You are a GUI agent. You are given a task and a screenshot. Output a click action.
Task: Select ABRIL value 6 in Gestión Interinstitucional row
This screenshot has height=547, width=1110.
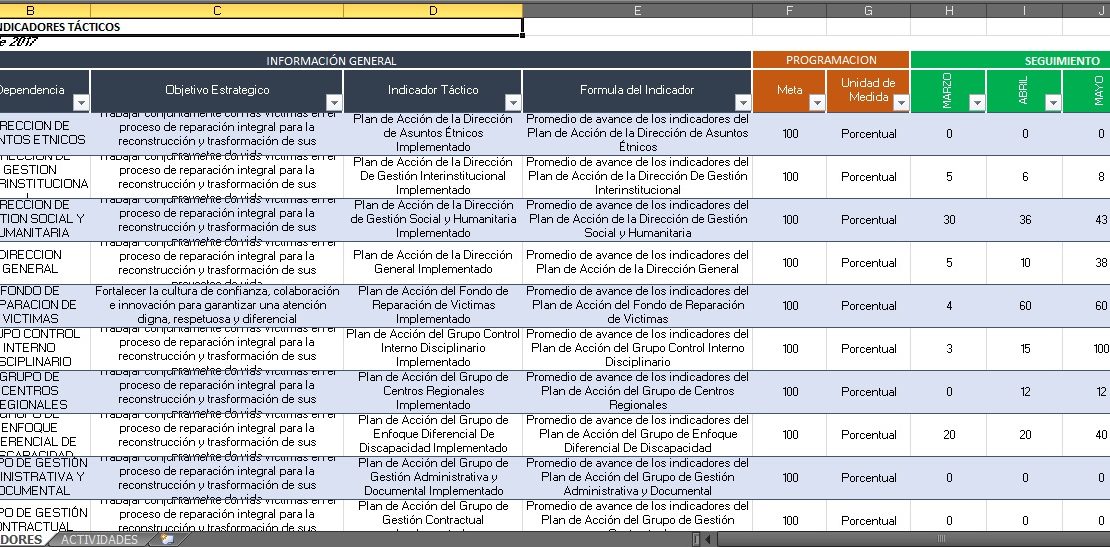pyautogui.click(x=1024, y=177)
